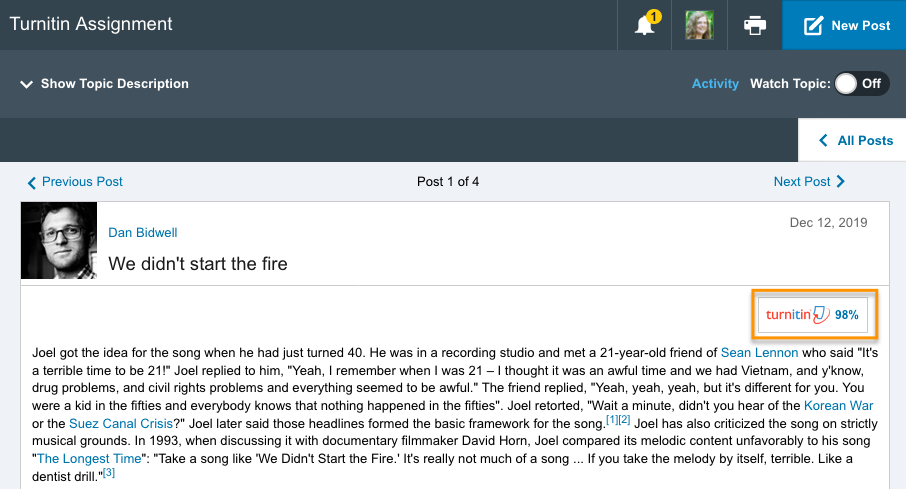The height and width of the screenshot is (489, 906).
Task: Click the Turnitin Assignment title
Action: point(91,25)
